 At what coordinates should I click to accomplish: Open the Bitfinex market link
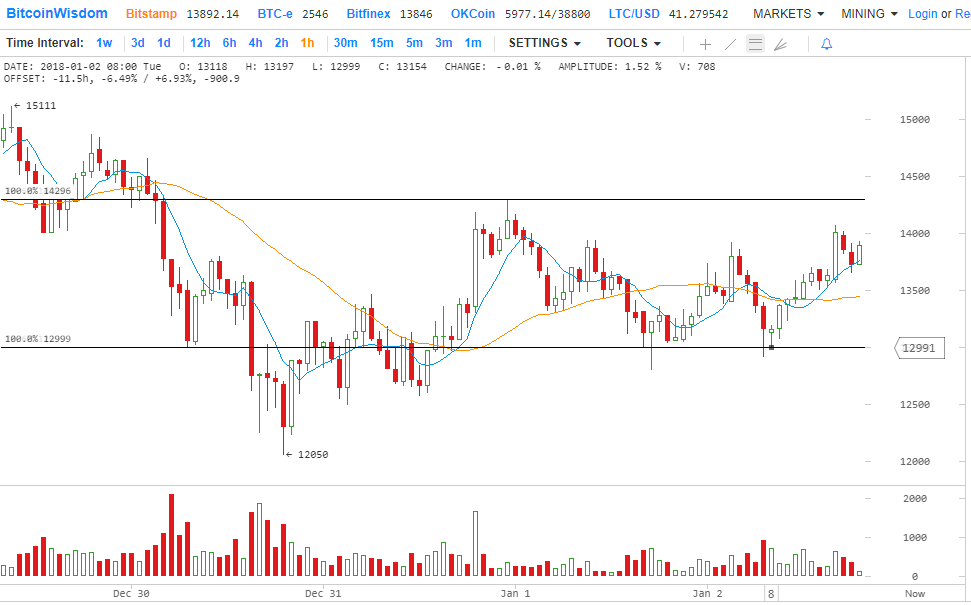(369, 14)
